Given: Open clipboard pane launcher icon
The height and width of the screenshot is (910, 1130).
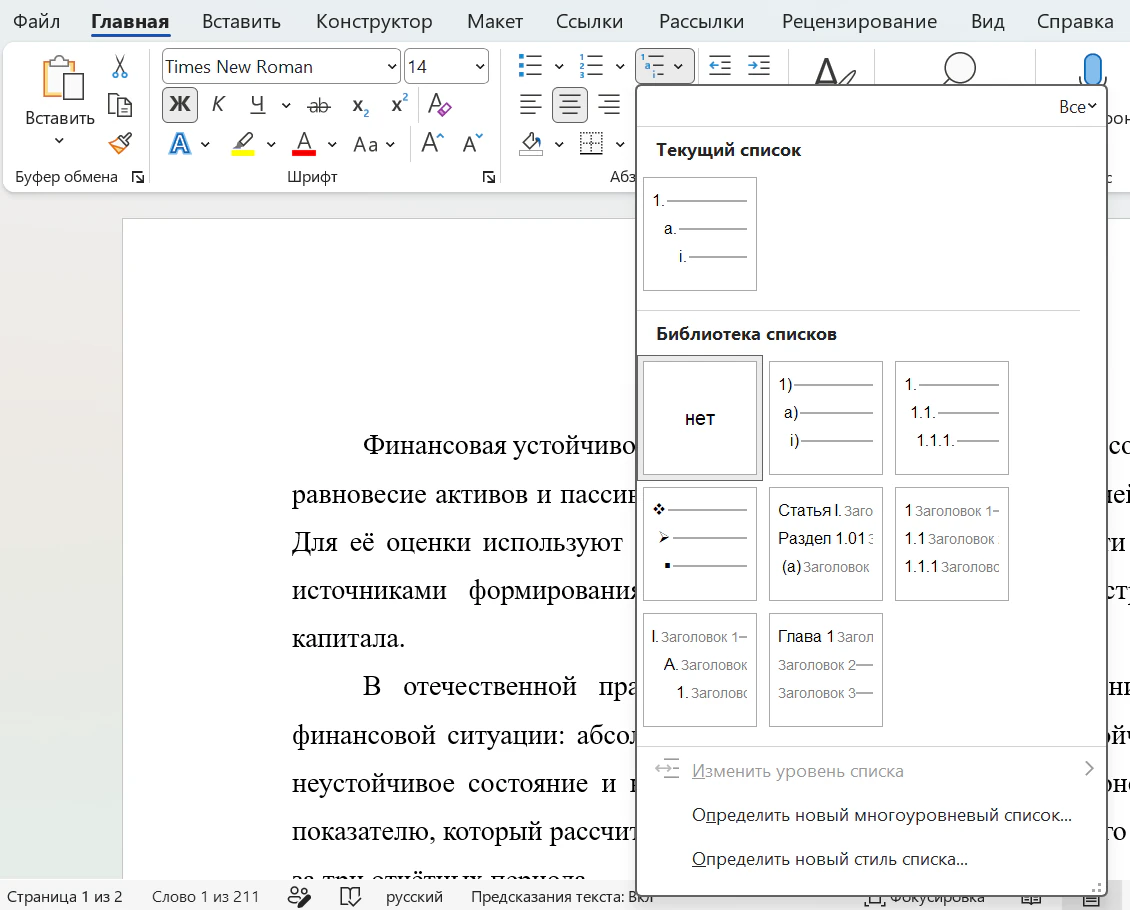Looking at the screenshot, I should click(138, 177).
